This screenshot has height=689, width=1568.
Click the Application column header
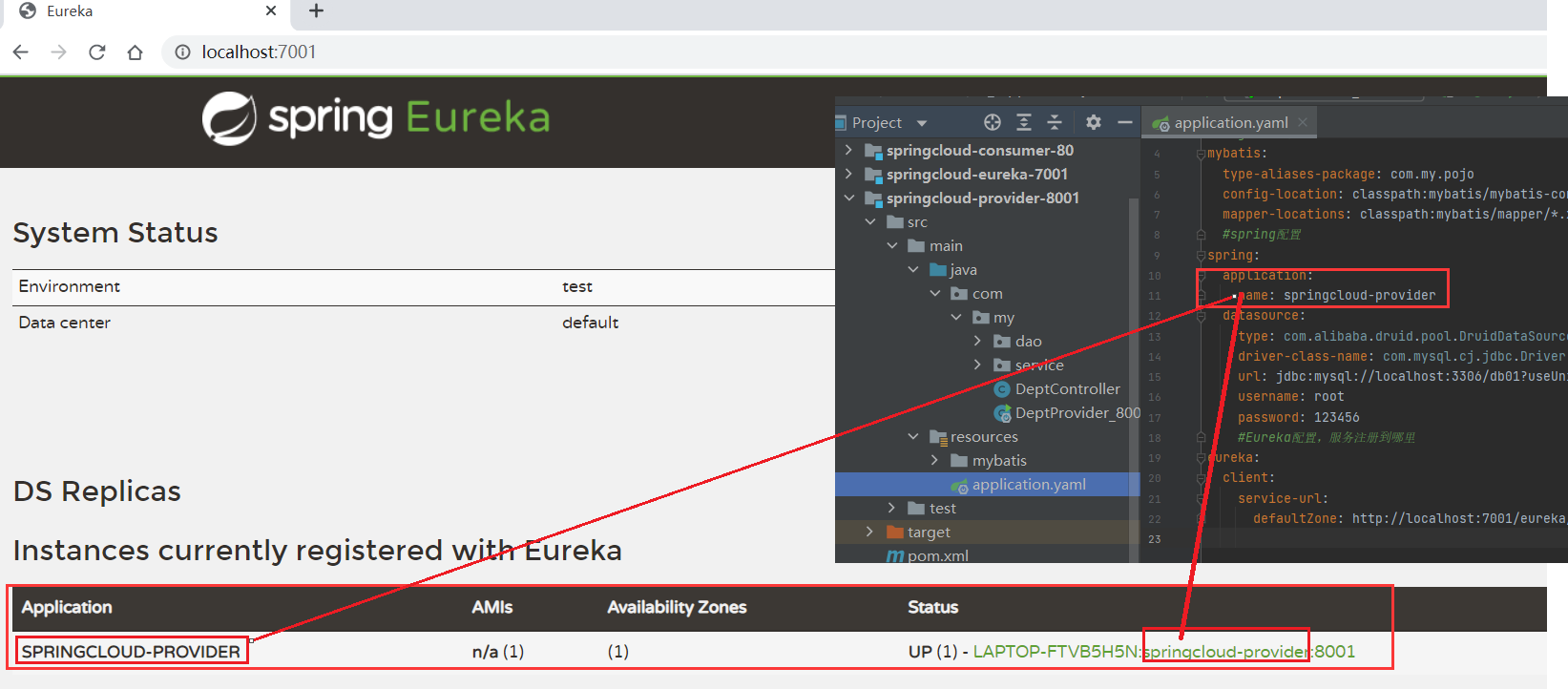point(67,607)
